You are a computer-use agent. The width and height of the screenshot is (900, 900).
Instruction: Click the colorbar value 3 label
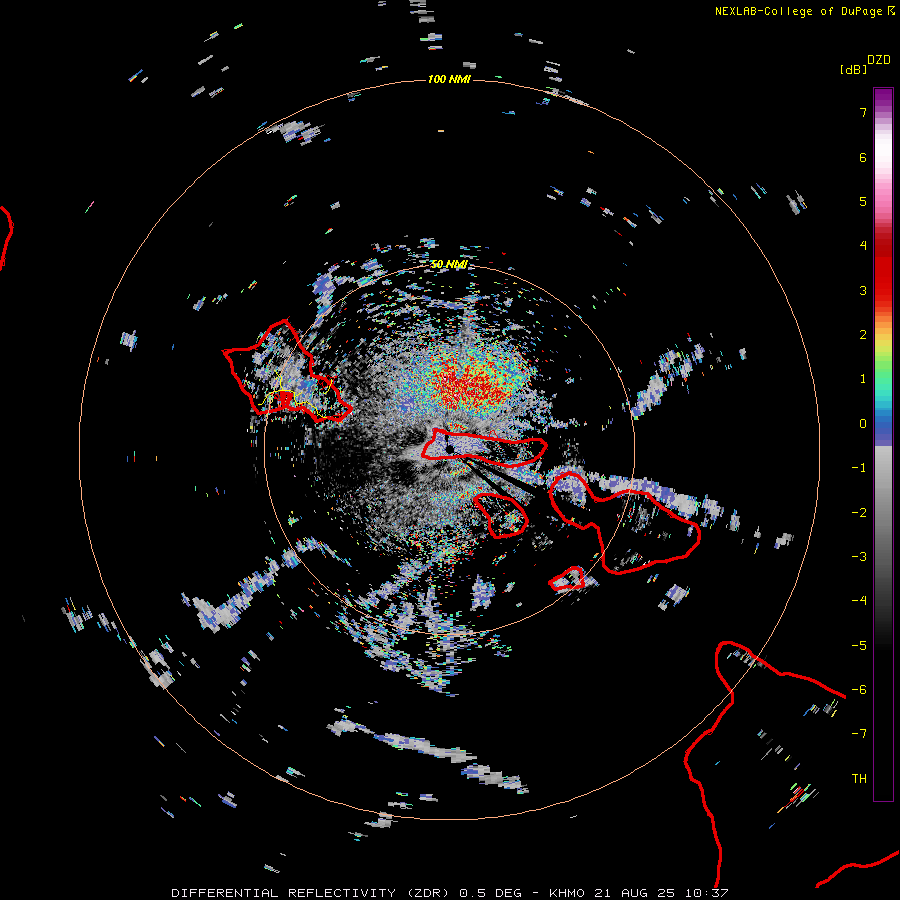[863, 290]
